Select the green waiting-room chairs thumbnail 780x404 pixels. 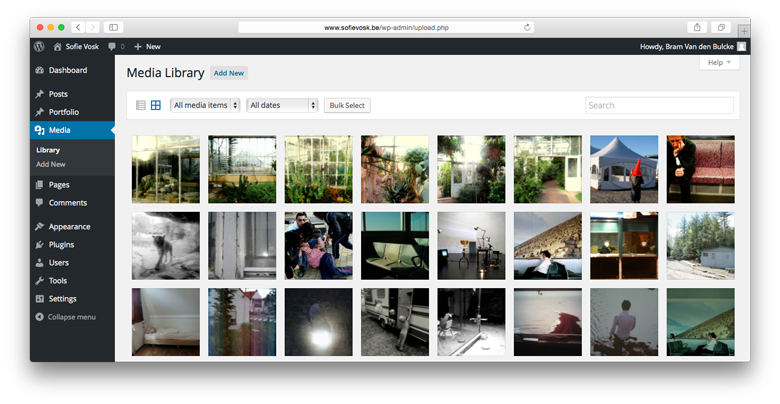395,246
